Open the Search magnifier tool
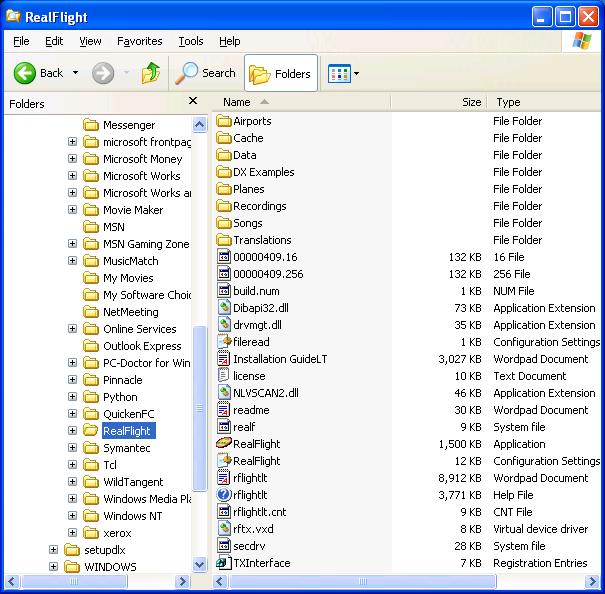This screenshot has width=605, height=594. pyautogui.click(x=205, y=73)
